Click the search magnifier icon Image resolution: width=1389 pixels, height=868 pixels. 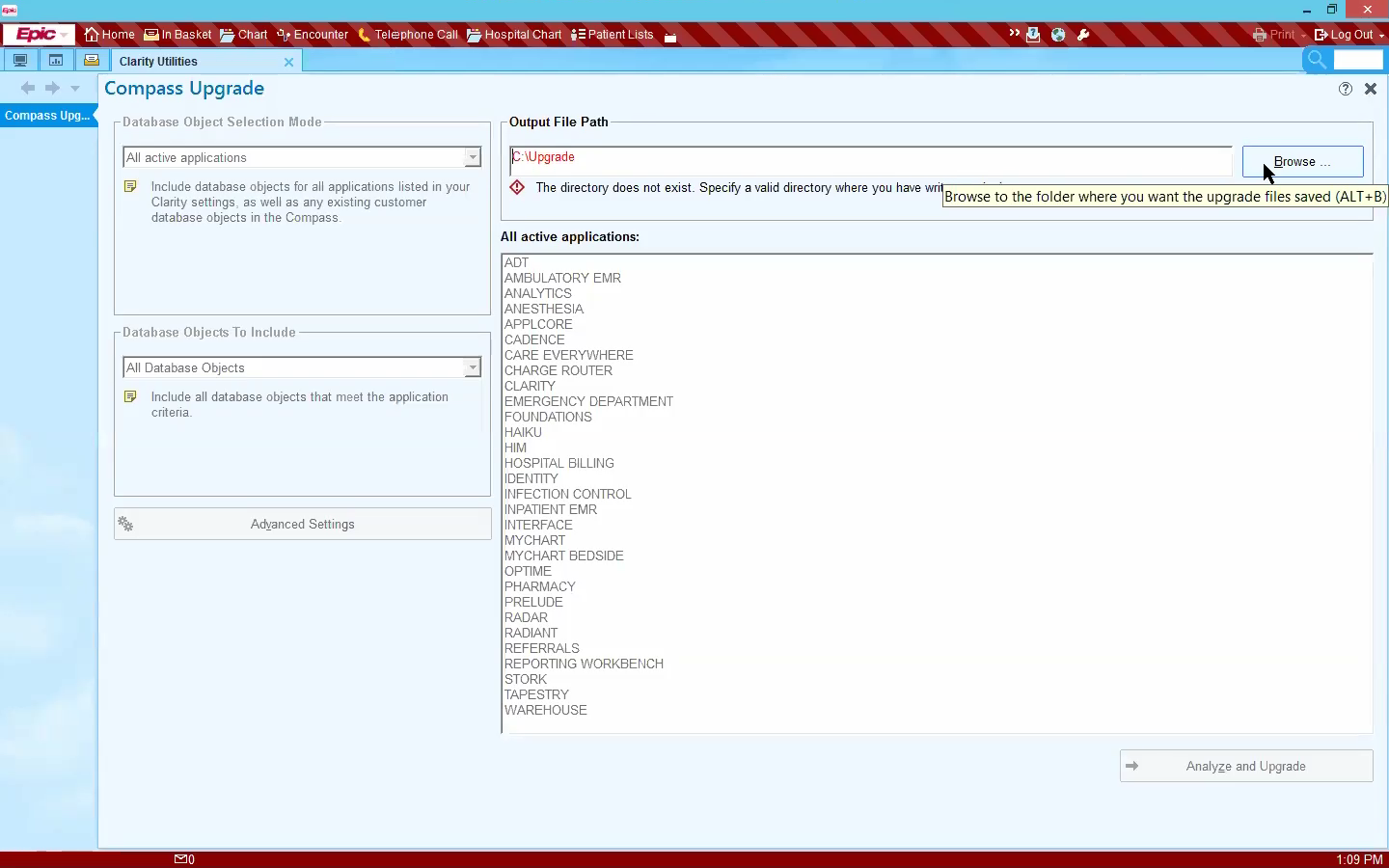pos(1316,60)
